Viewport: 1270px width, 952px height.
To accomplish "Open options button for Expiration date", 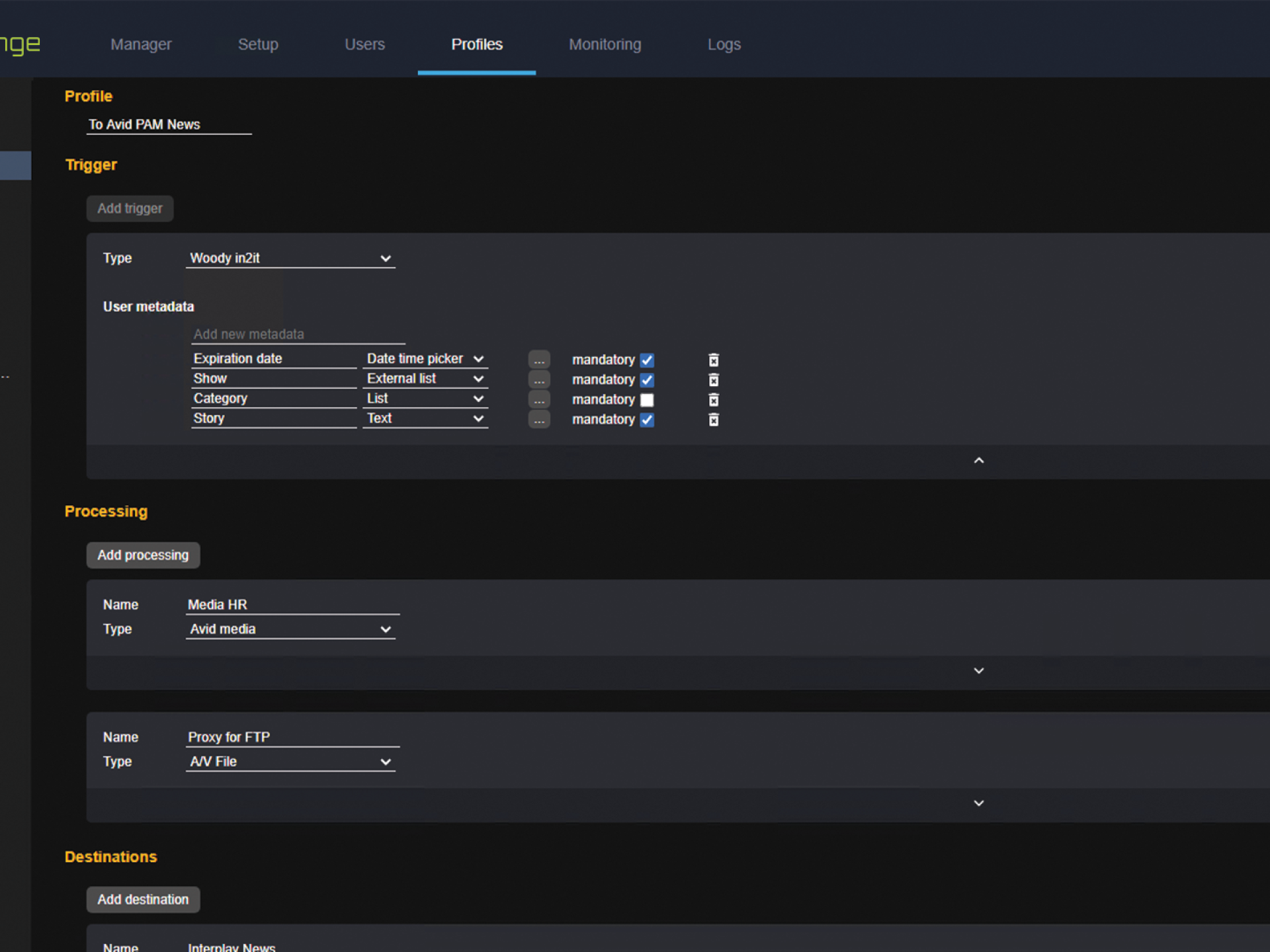I will point(539,360).
